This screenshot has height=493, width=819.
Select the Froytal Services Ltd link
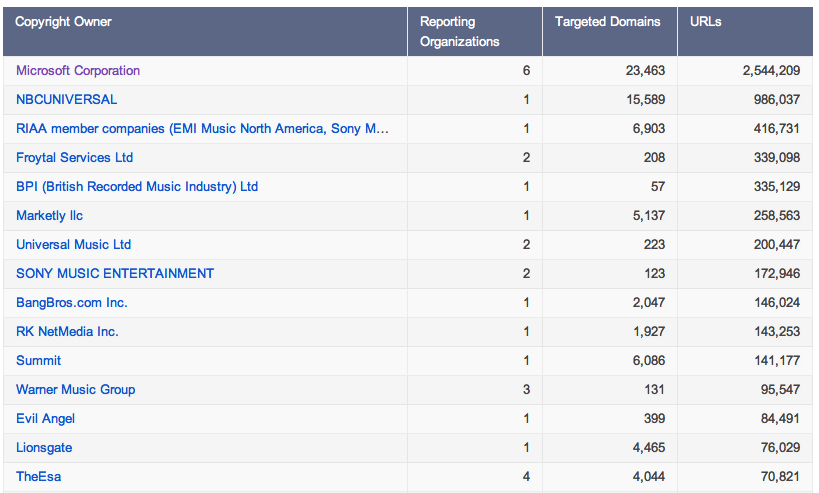coord(75,158)
